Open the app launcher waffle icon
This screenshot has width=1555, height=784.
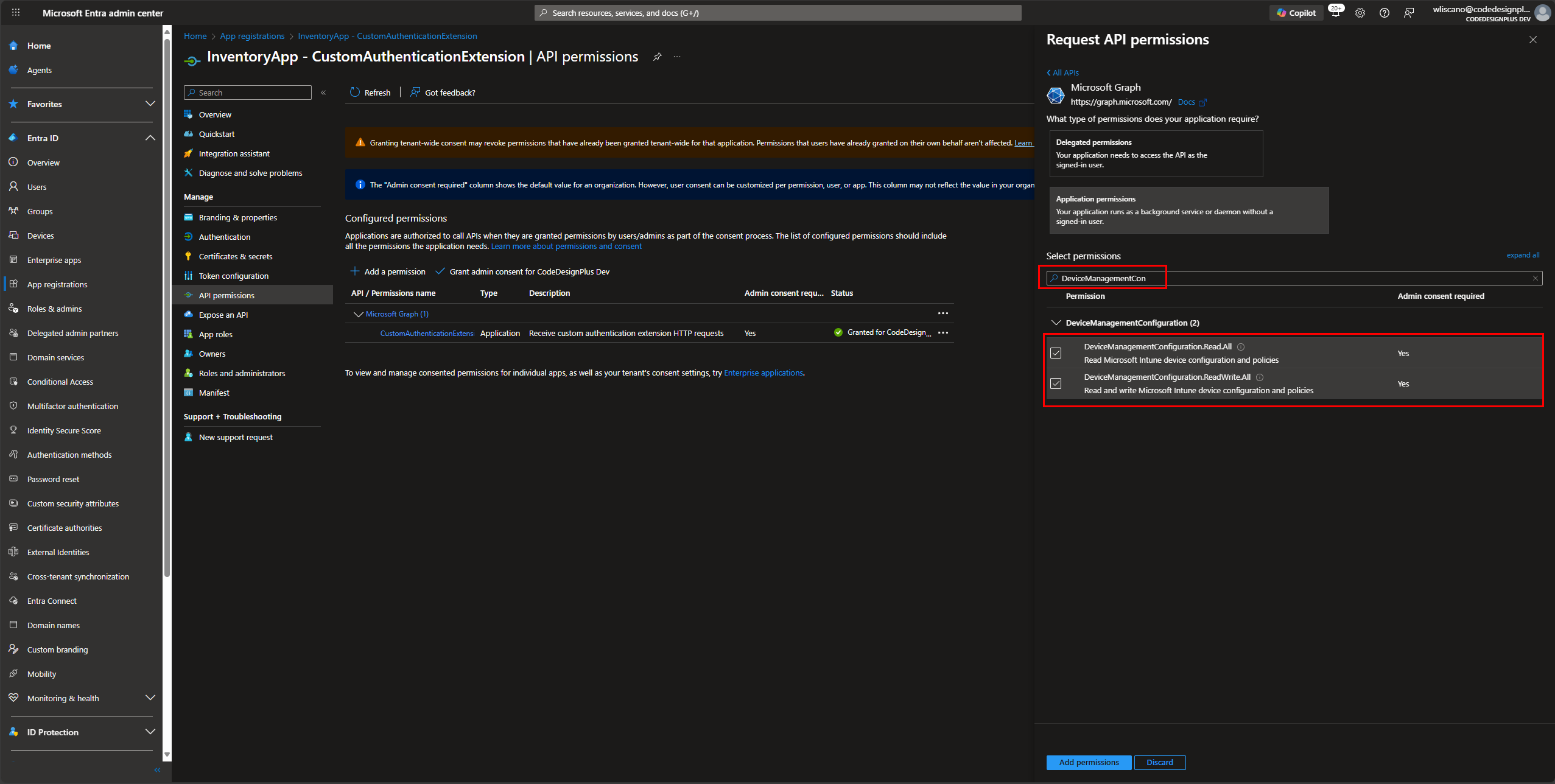pyautogui.click(x=16, y=12)
